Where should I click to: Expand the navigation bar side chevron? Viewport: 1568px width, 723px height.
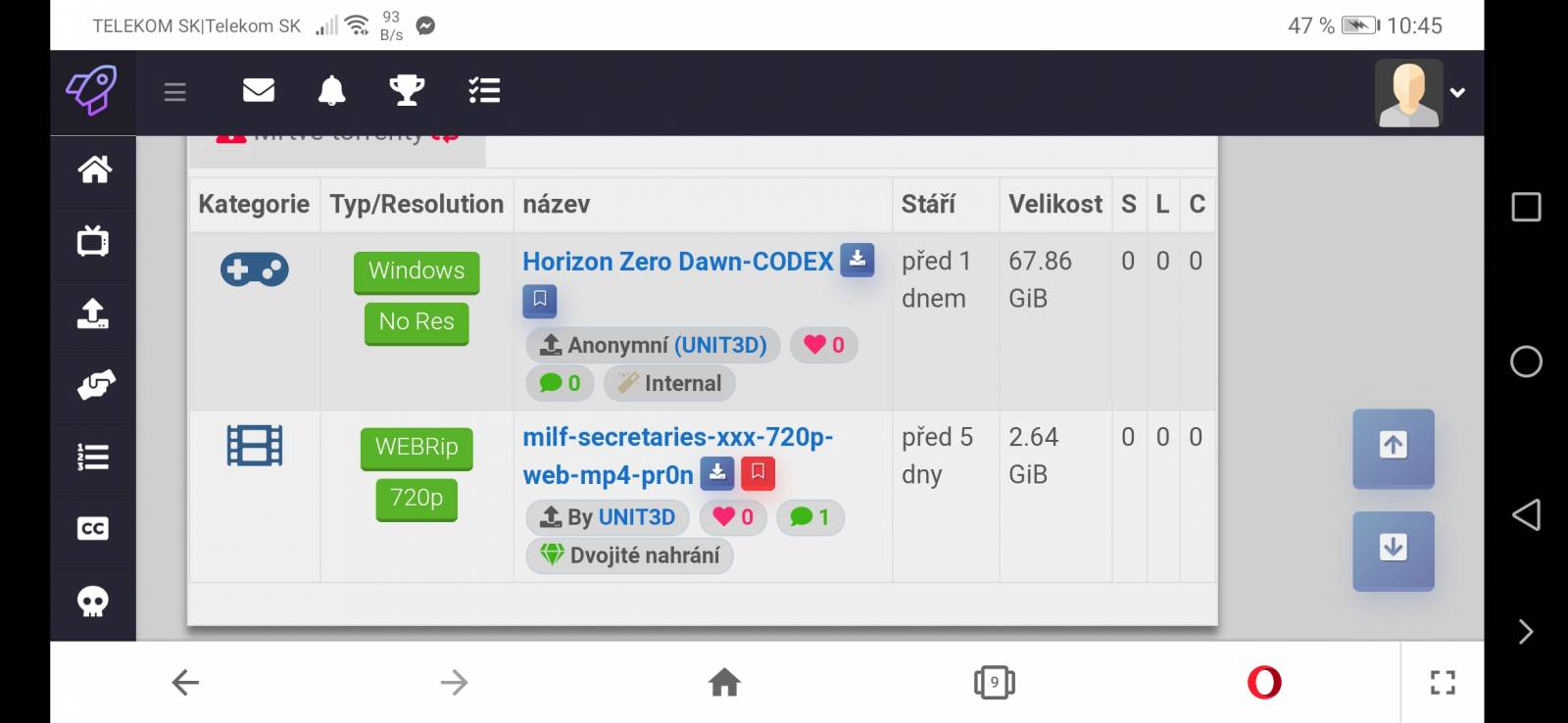pyautogui.click(x=1526, y=632)
